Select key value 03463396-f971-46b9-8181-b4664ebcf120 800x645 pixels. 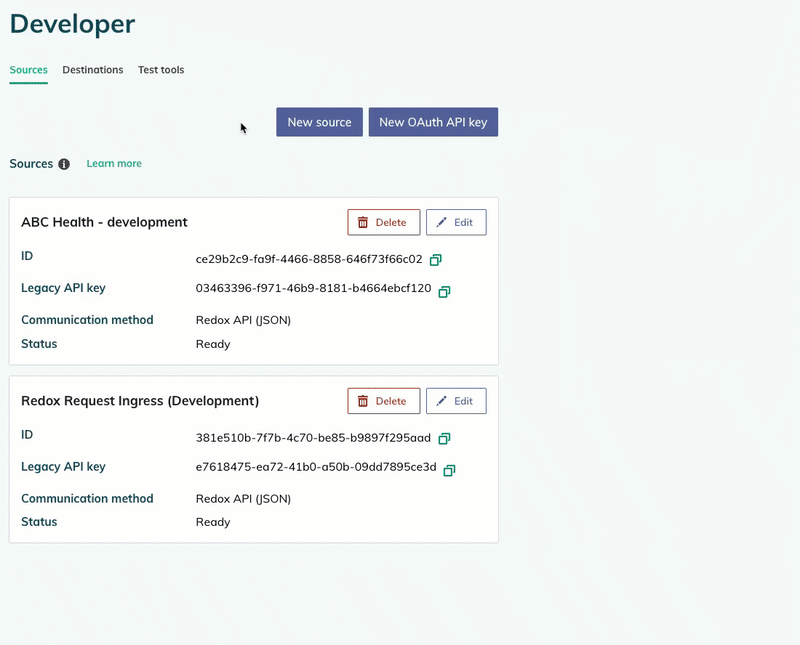(x=313, y=288)
